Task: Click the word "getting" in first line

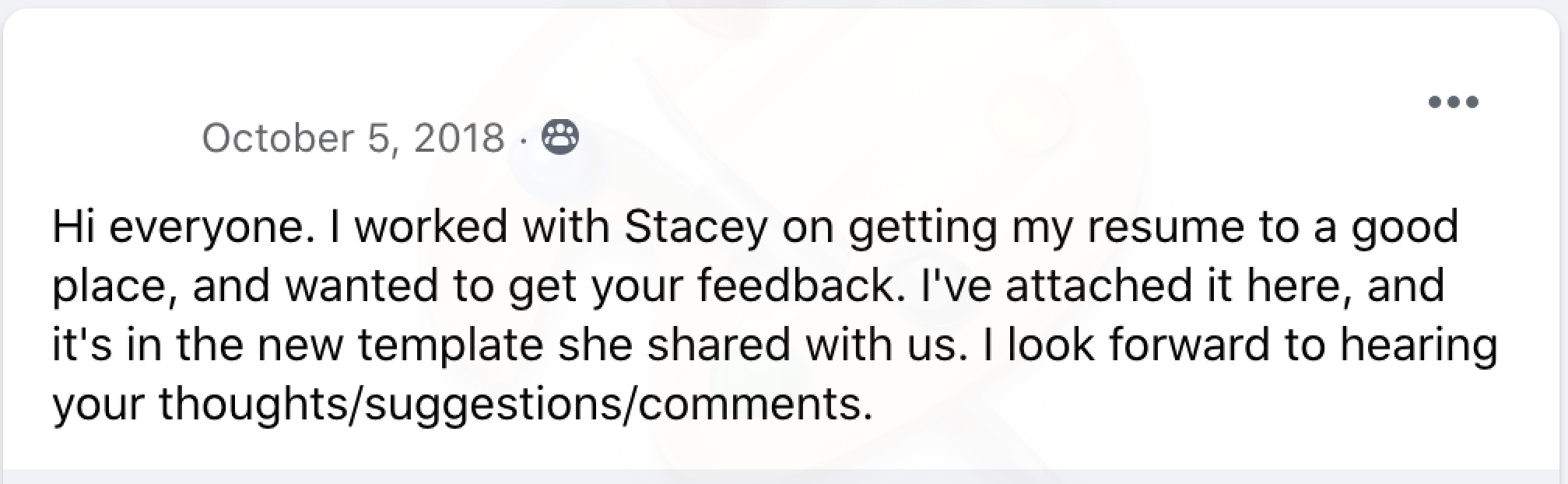Action: [x=922, y=226]
